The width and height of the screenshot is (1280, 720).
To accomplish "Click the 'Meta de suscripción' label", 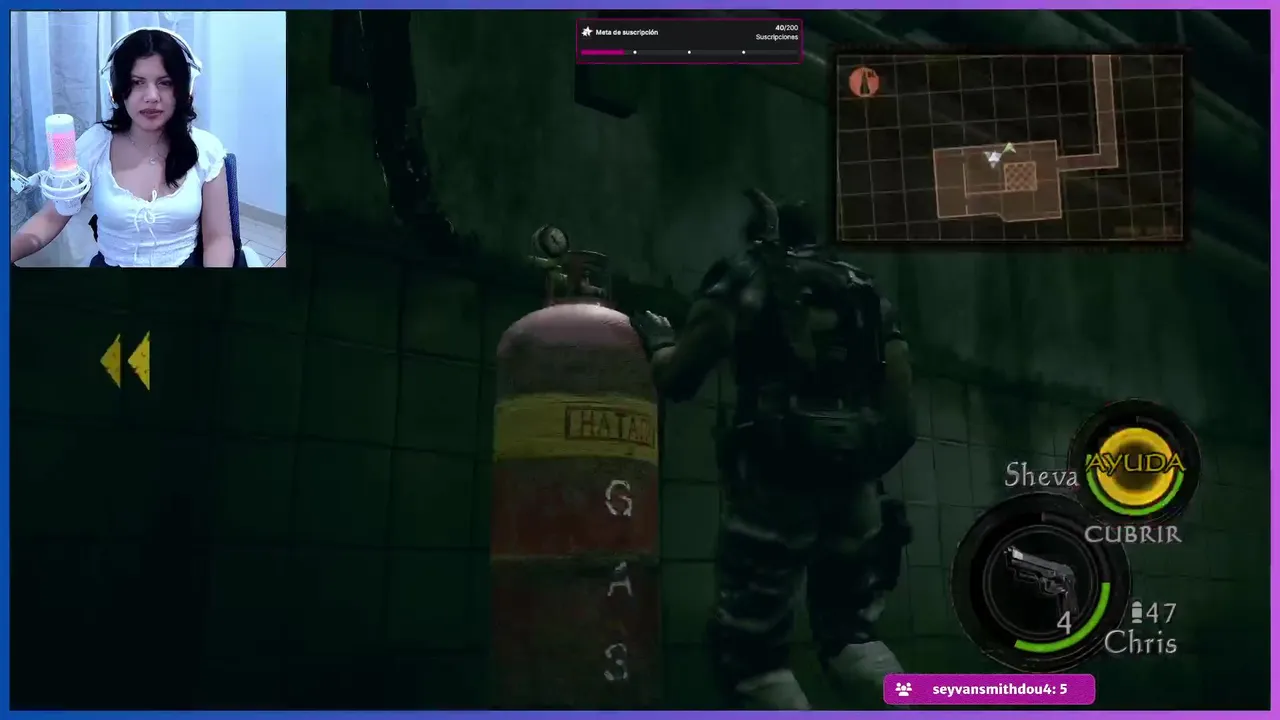I will click(x=627, y=32).
